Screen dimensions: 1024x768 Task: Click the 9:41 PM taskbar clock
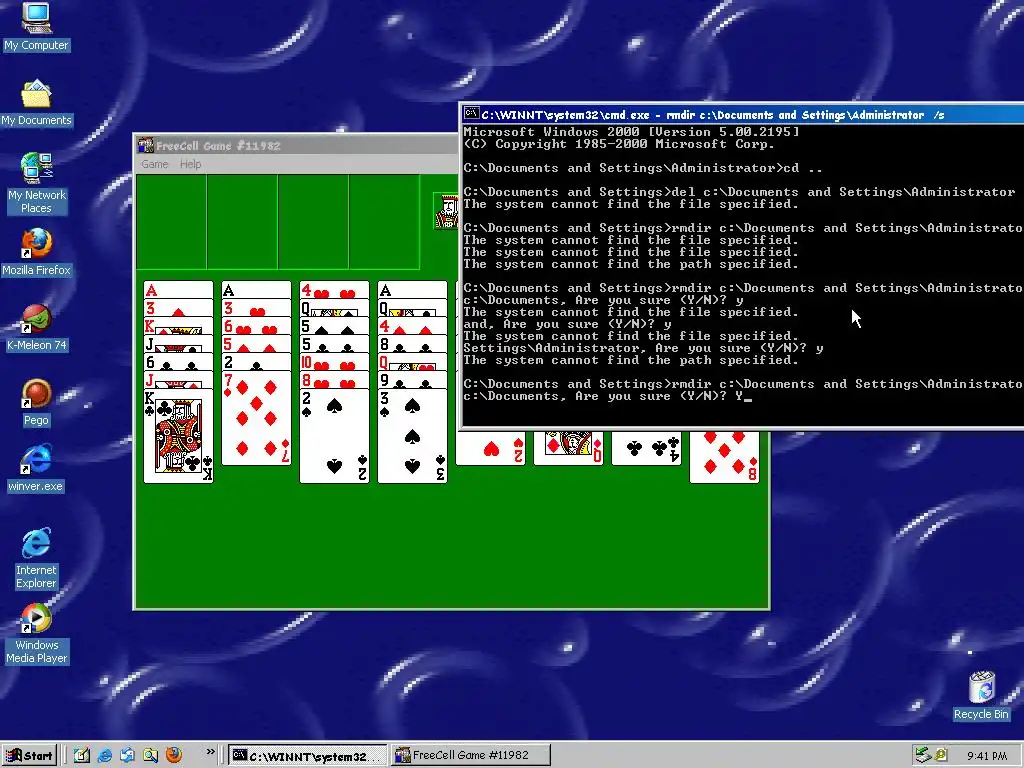pos(986,756)
